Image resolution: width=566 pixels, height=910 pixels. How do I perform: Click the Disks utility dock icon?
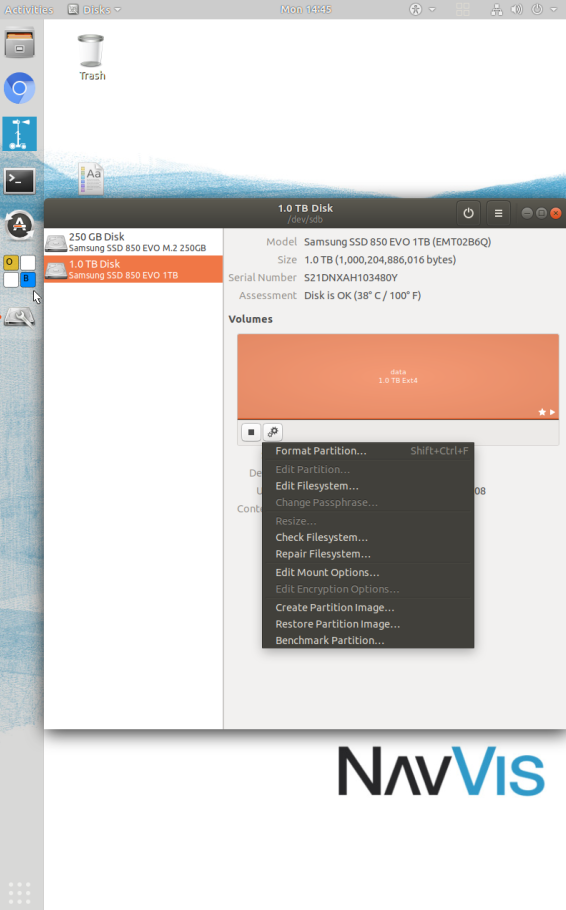pos(19,317)
